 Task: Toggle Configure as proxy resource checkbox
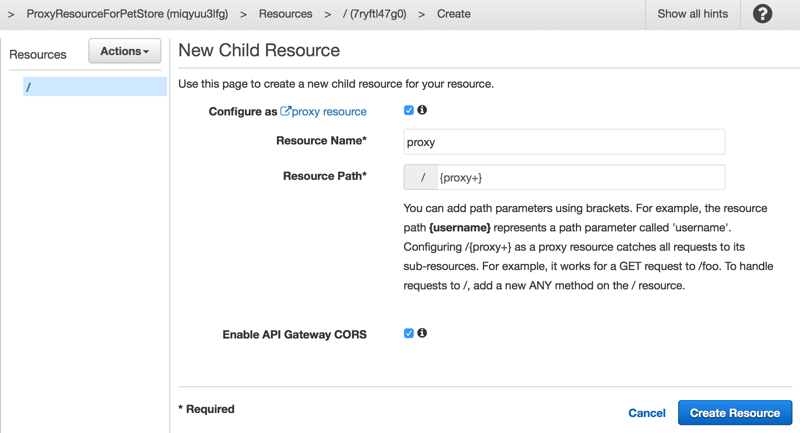pyautogui.click(x=408, y=110)
